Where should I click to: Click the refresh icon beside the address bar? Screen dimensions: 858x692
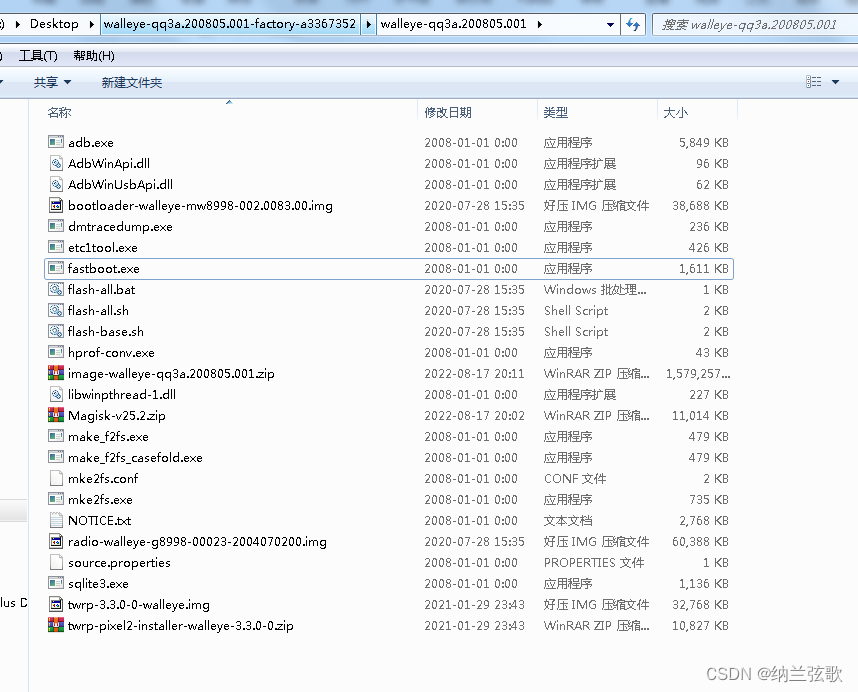pyautogui.click(x=634, y=22)
